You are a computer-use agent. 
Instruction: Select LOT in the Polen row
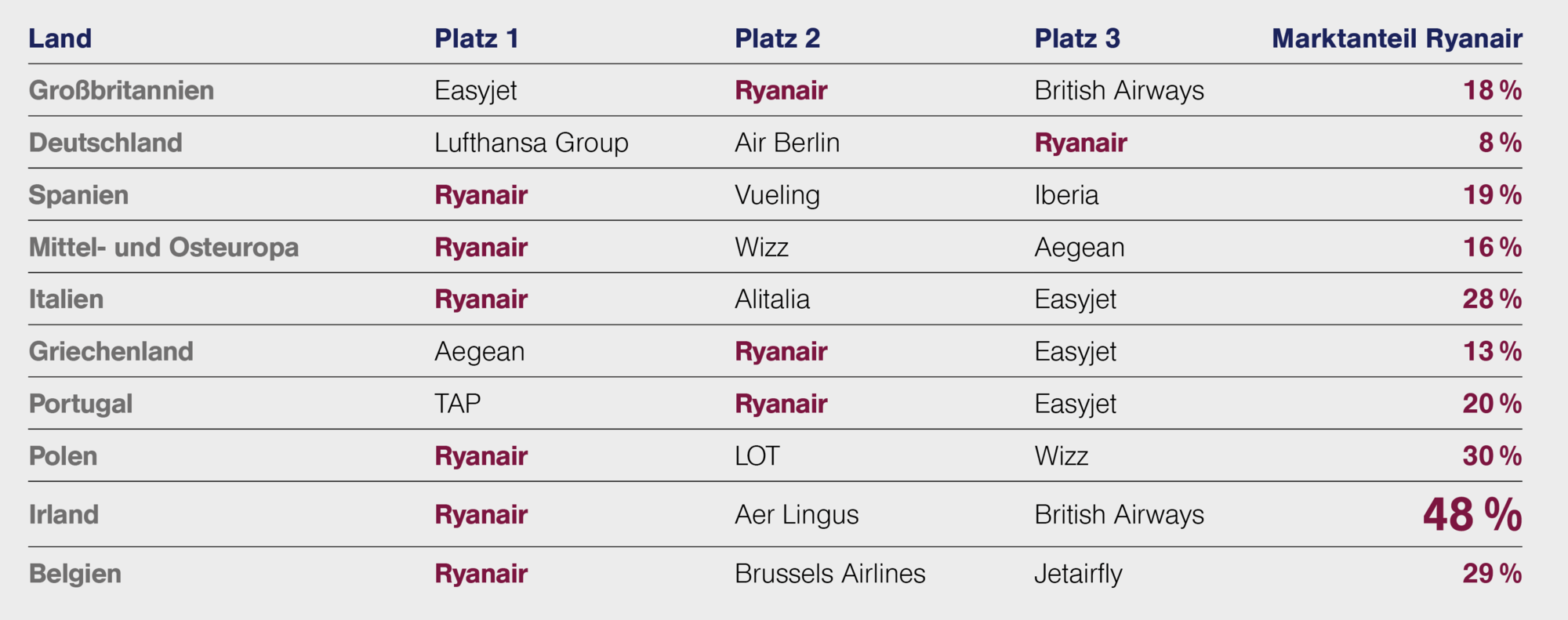click(x=757, y=456)
